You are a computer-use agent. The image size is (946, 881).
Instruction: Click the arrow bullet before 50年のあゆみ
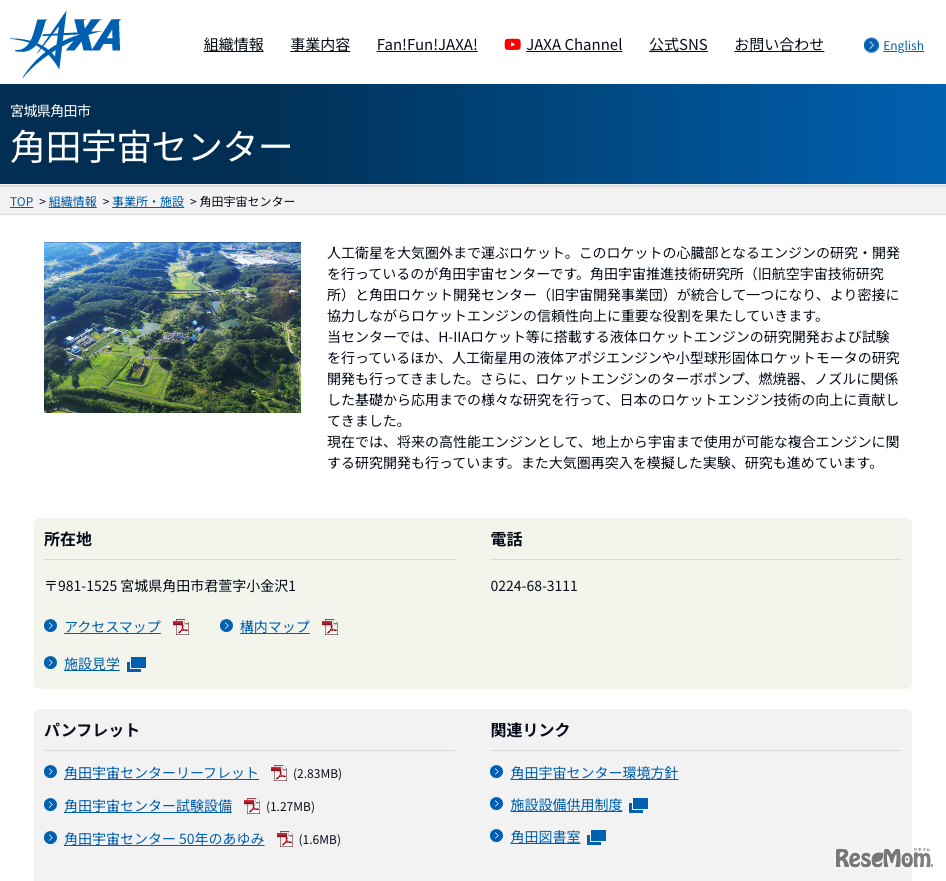(51, 838)
